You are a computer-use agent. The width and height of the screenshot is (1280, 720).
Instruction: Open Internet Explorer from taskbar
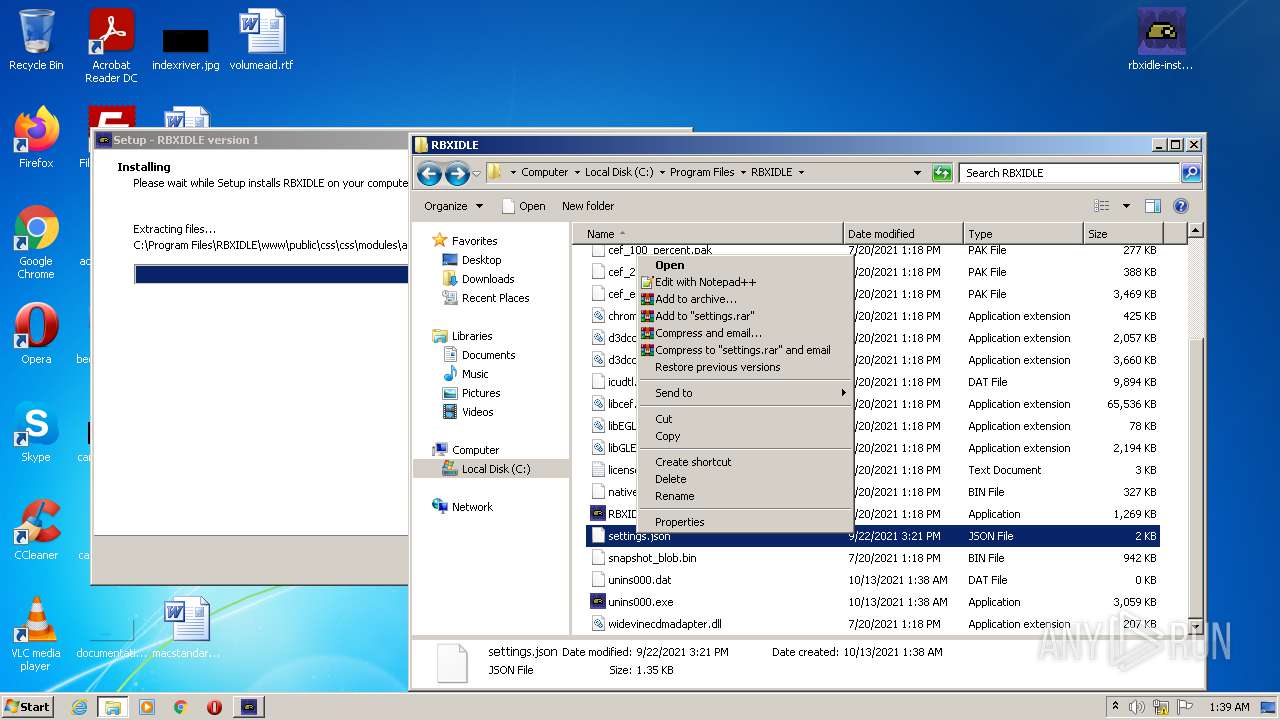(x=79, y=707)
